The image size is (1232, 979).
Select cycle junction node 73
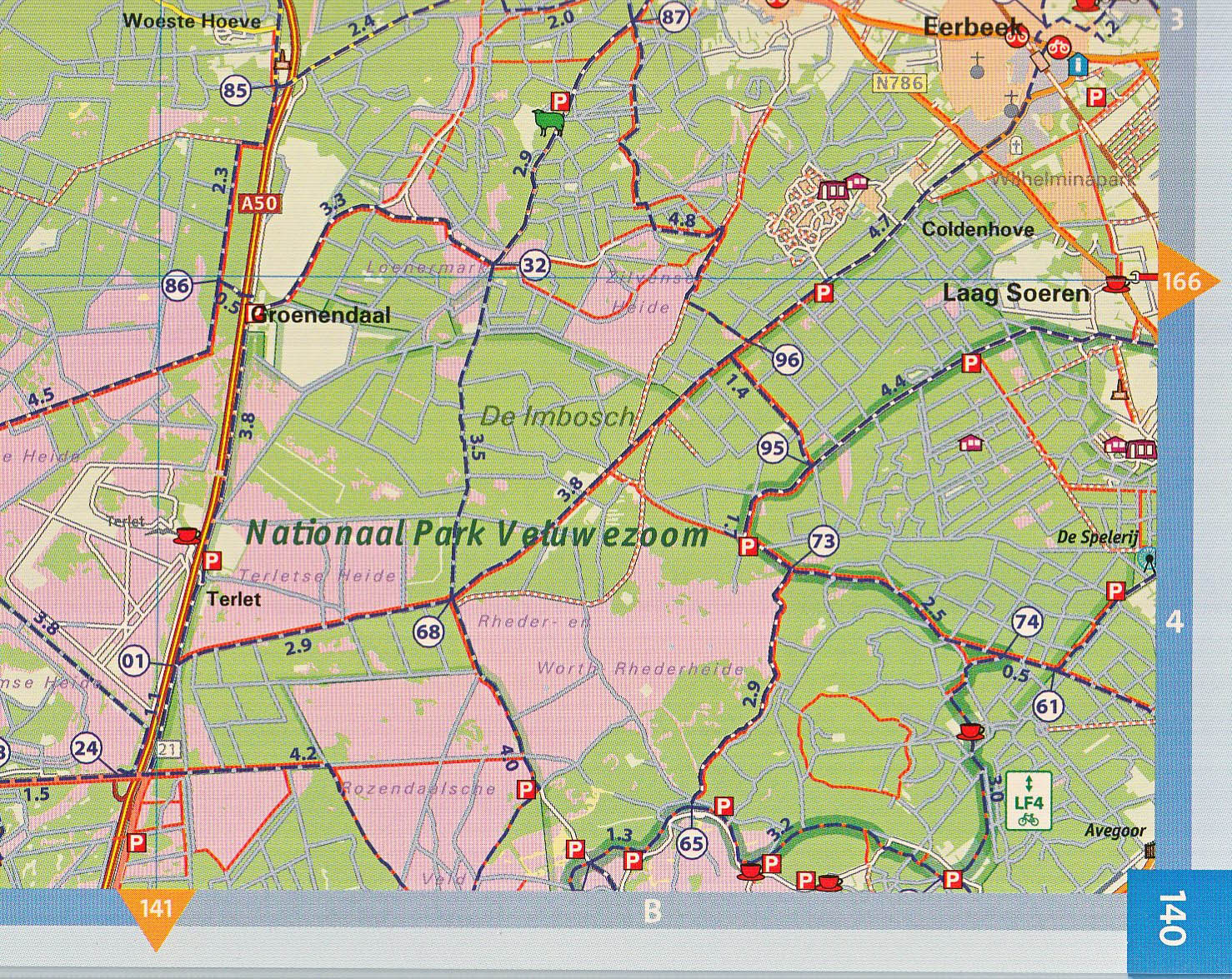coord(823,542)
